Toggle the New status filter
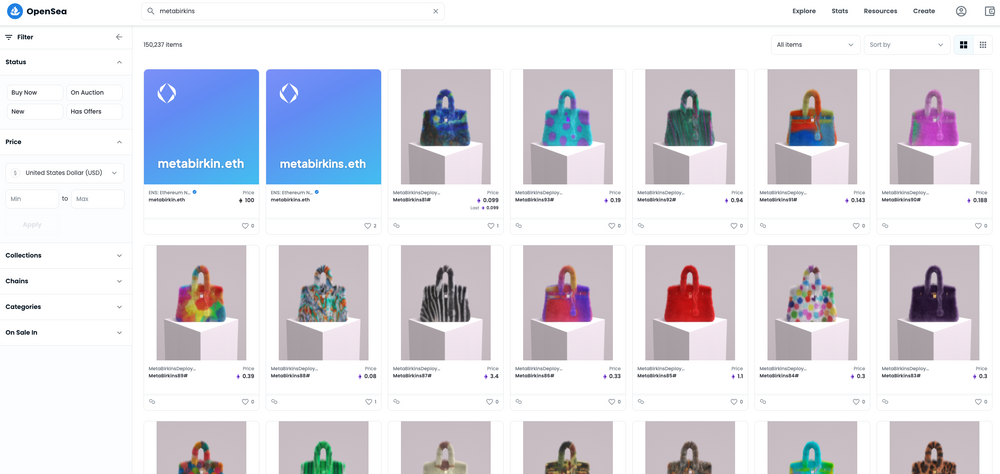1000x474 pixels. click(35, 112)
